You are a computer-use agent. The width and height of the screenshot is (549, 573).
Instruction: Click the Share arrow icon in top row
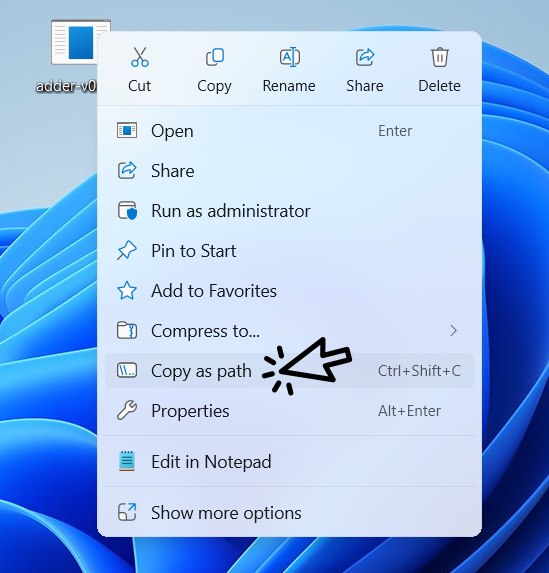click(365, 57)
